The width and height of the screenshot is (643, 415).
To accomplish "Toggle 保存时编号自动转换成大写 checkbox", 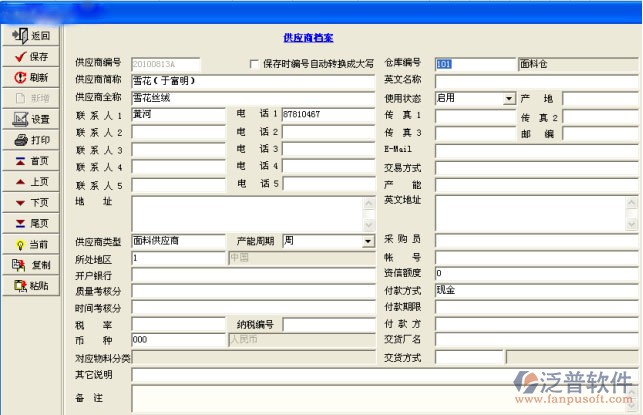I will tap(254, 64).
